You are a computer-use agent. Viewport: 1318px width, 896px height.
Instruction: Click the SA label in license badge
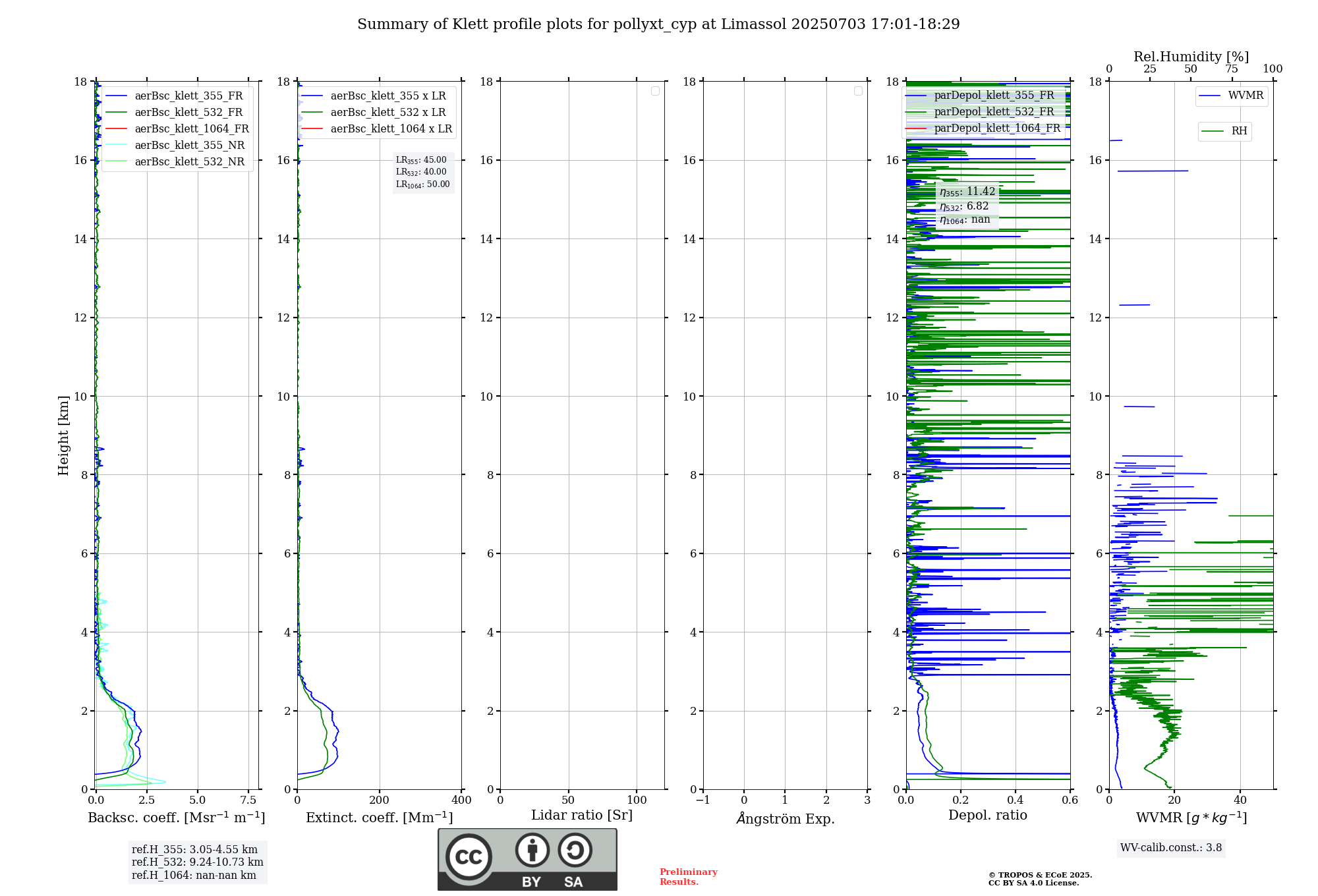573,882
